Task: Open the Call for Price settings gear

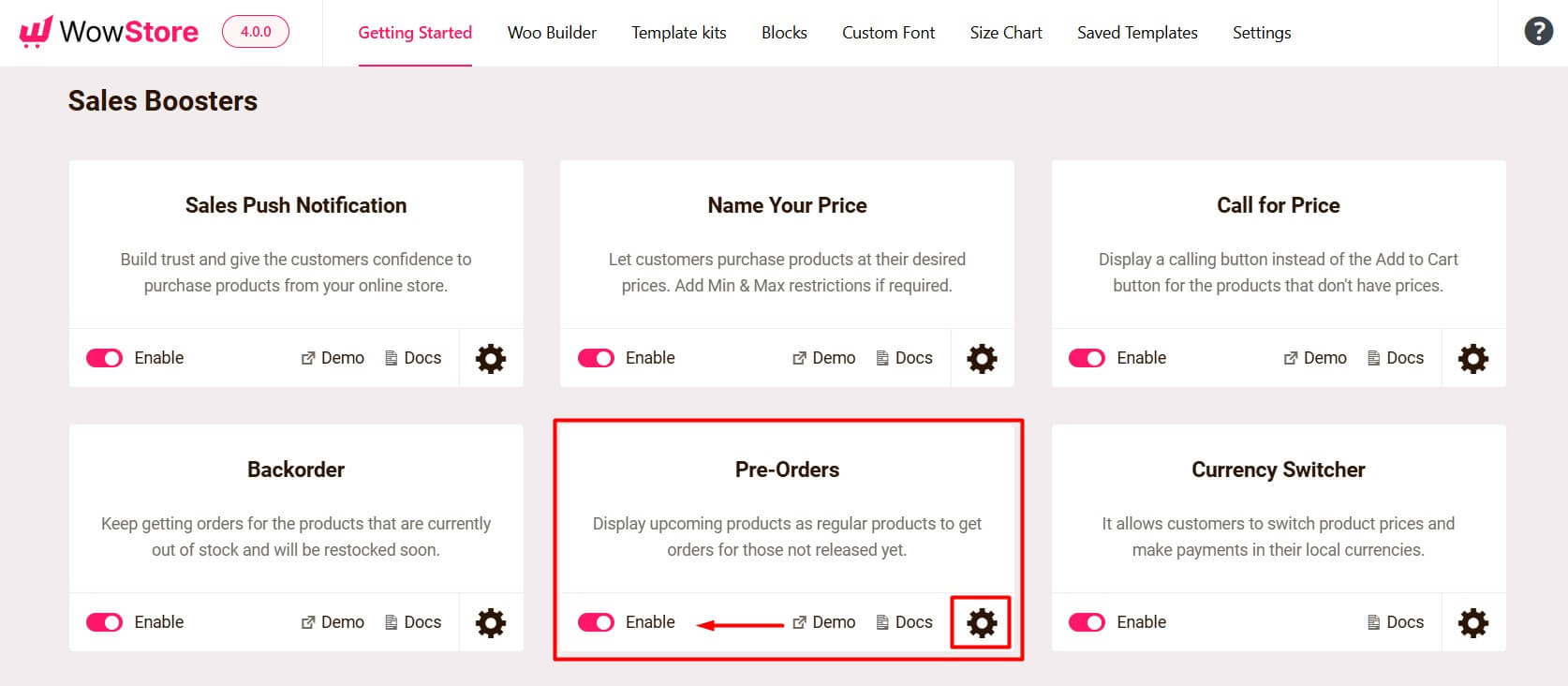Action: [1472, 358]
